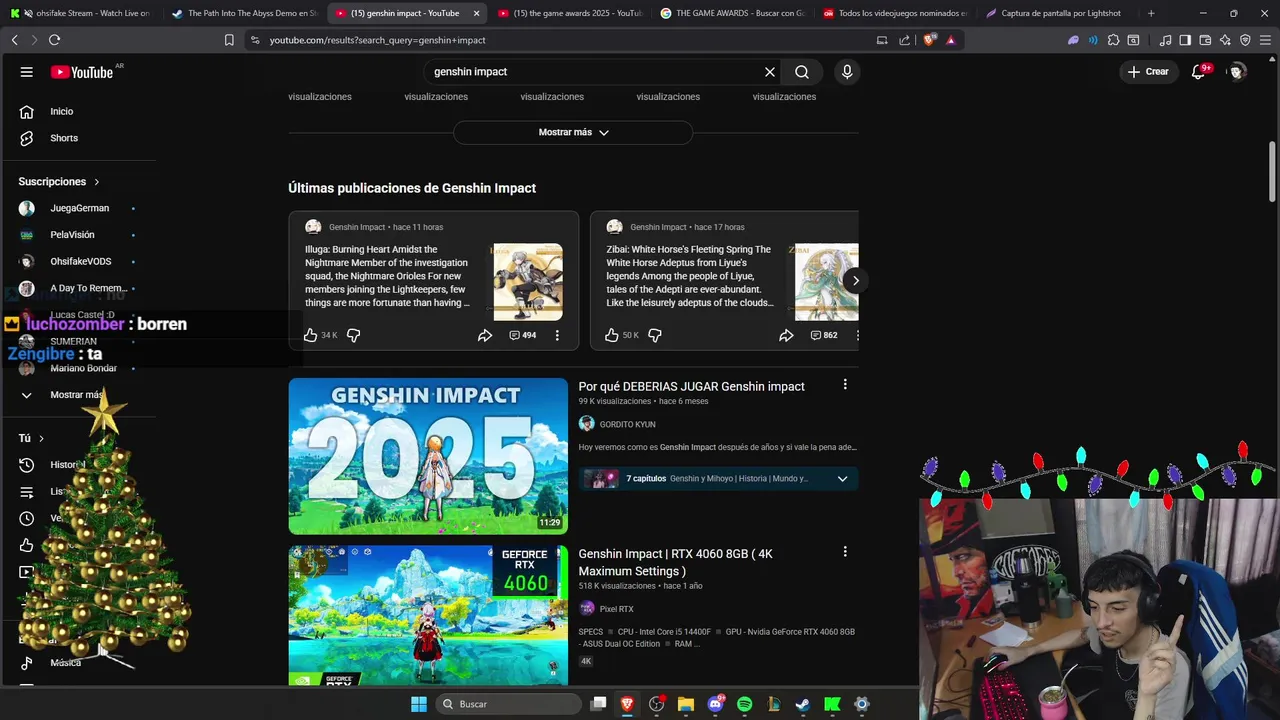Screen dimensions: 1280x720
Task: Open Steam from the taskbar
Action: click(802, 704)
